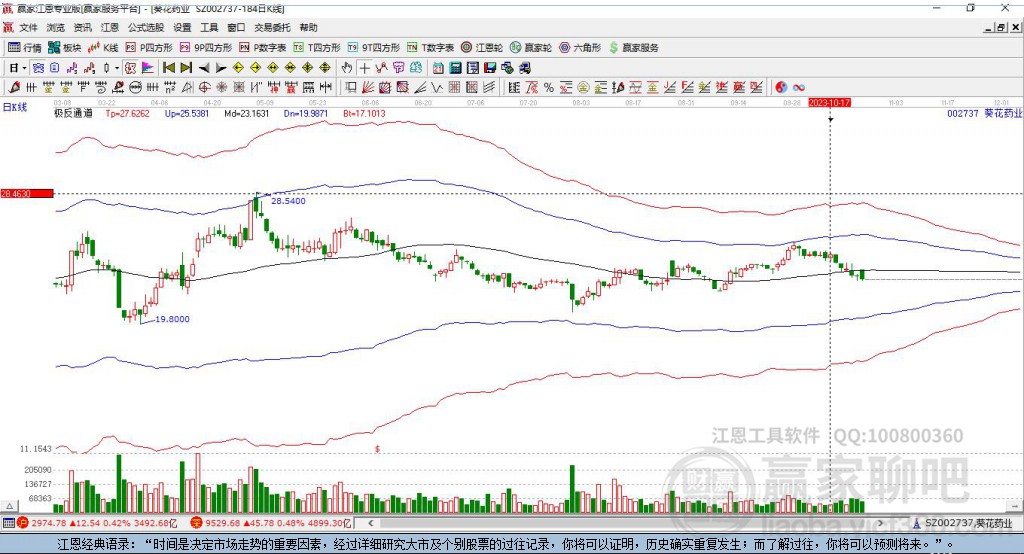Image resolution: width=1024 pixels, height=554 pixels.
Task: Select the circled 金 golden ratio tool
Action: click(x=583, y=87)
